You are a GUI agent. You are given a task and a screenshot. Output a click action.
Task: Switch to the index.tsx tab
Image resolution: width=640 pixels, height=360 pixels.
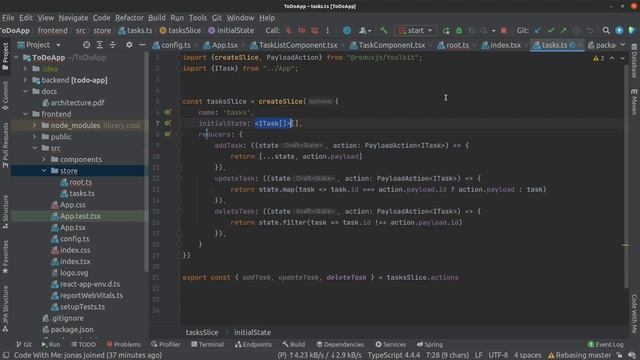pyautogui.click(x=501, y=45)
